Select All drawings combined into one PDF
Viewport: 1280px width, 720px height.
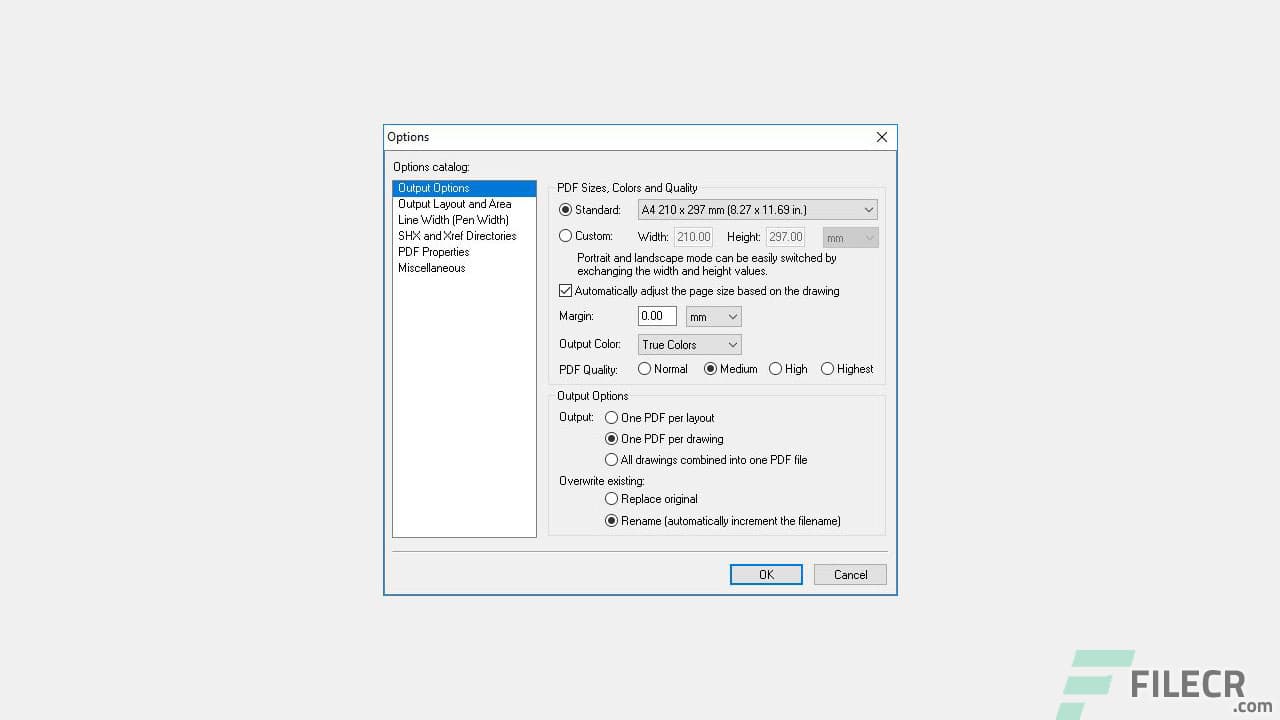point(611,460)
